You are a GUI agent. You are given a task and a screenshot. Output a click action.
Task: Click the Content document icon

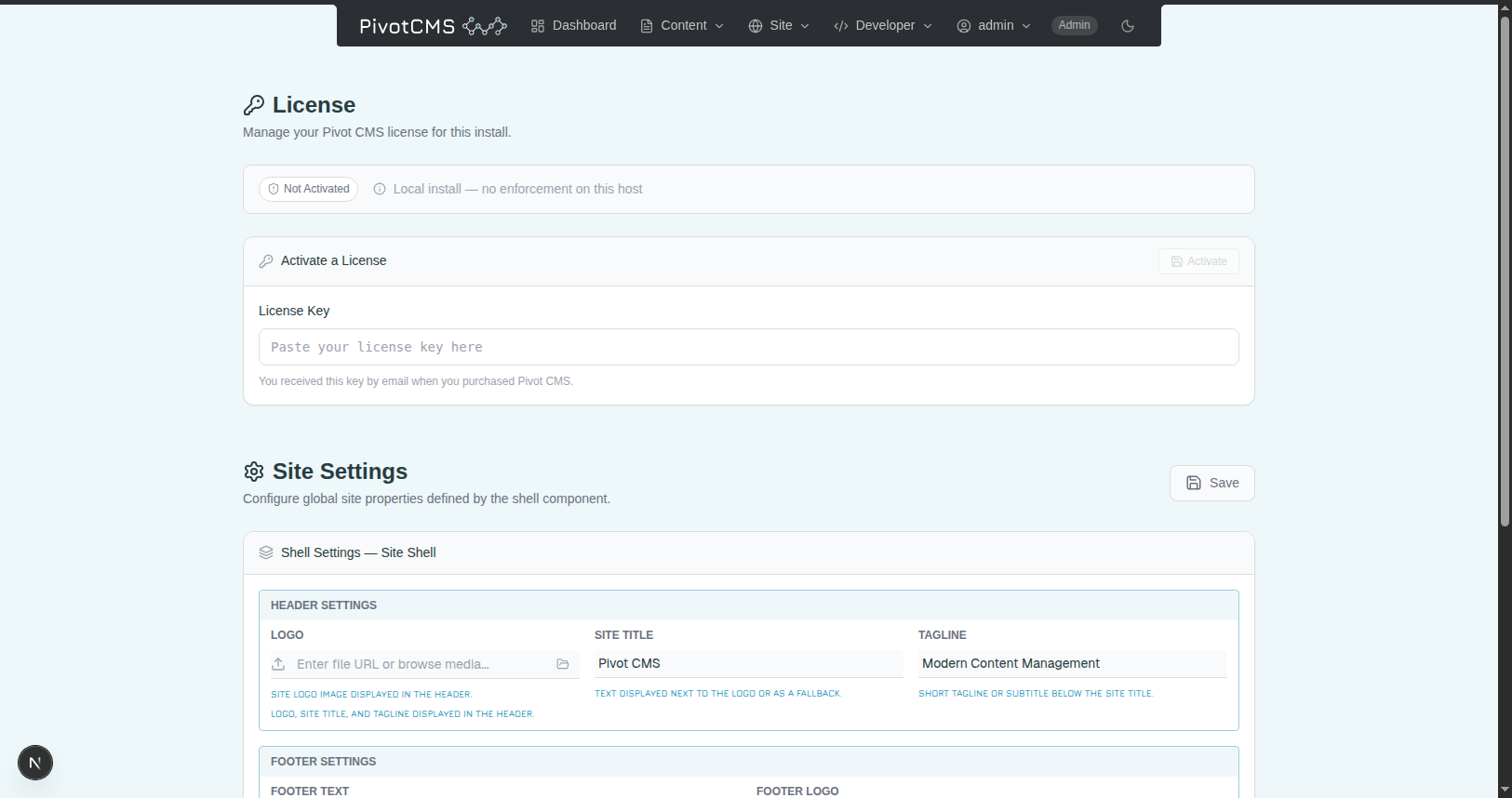point(647,26)
